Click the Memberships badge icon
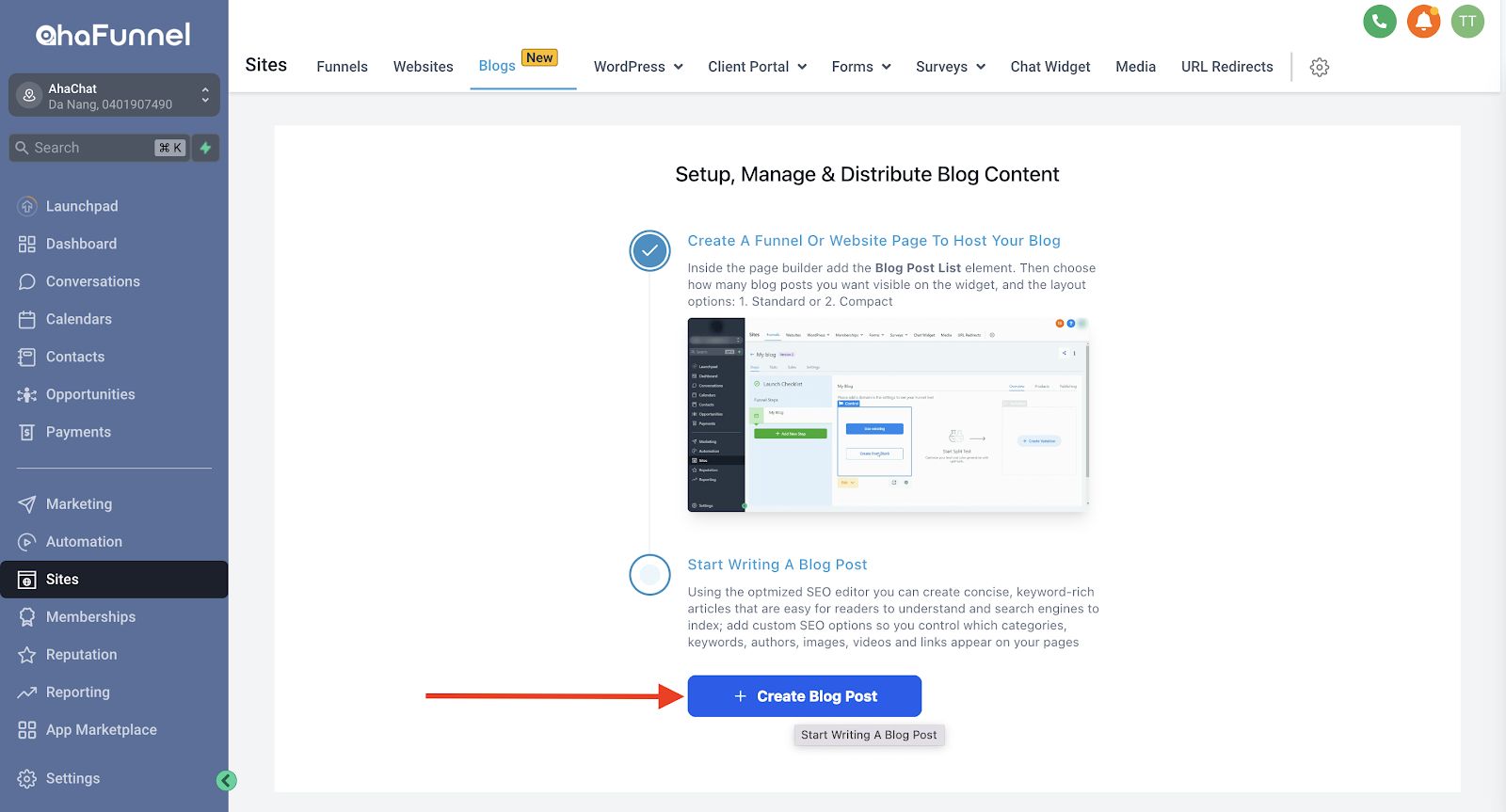This screenshot has width=1506, height=812. [27, 617]
